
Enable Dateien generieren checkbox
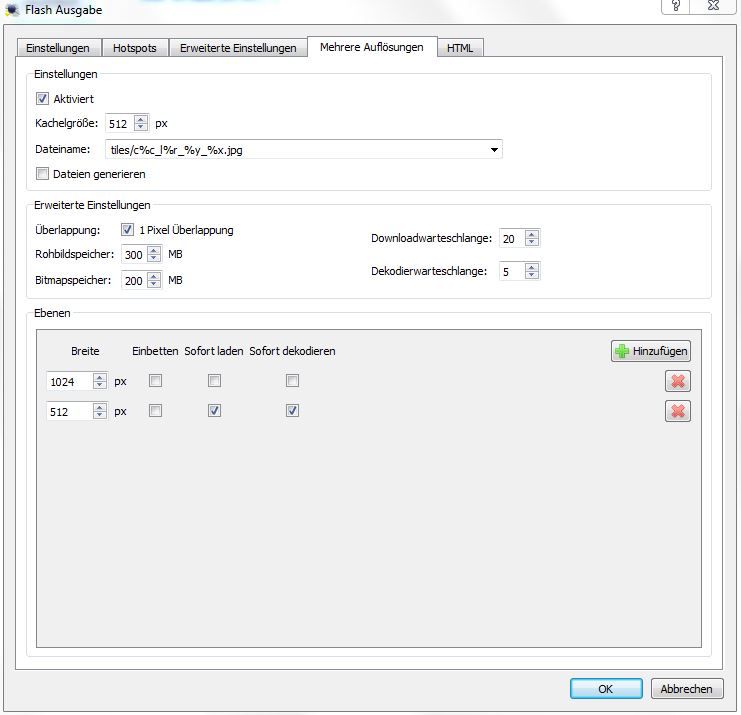pyautogui.click(x=42, y=174)
